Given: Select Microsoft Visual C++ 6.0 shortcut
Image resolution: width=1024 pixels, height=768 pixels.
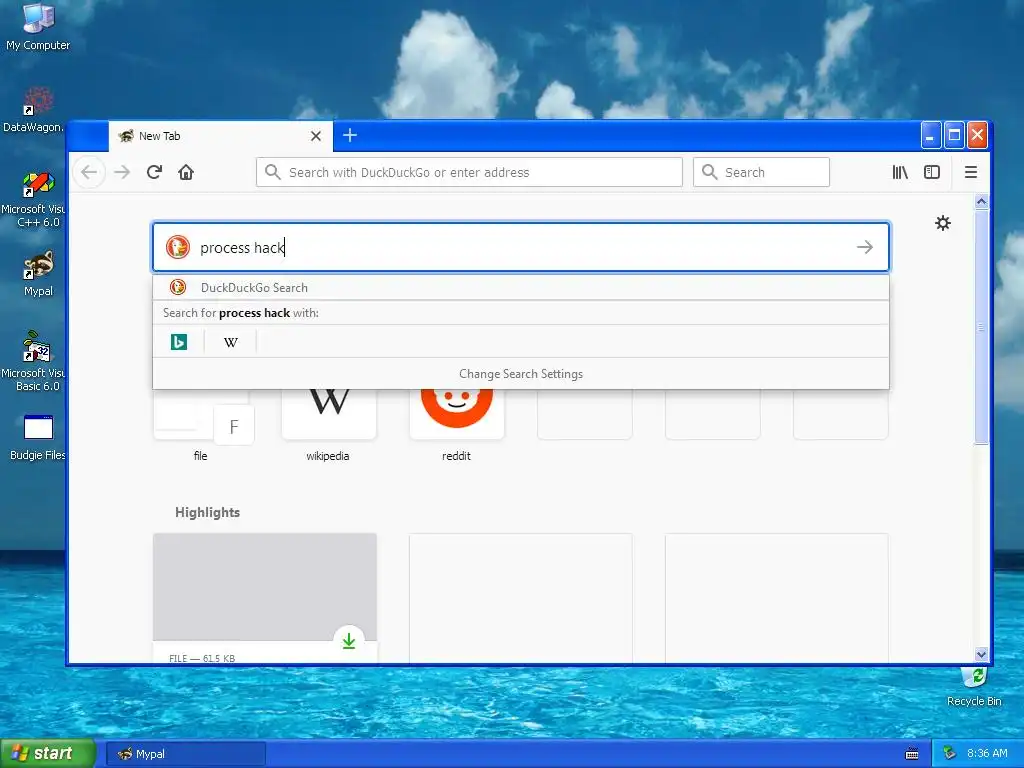Looking at the screenshot, I should pos(34,199).
